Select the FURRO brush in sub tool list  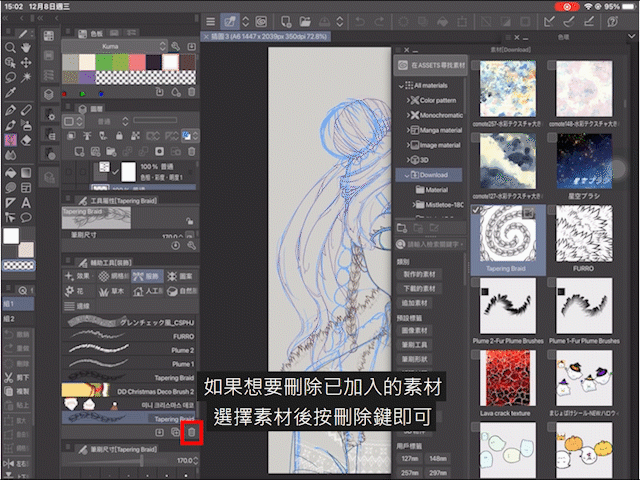pyautogui.click(x=129, y=336)
